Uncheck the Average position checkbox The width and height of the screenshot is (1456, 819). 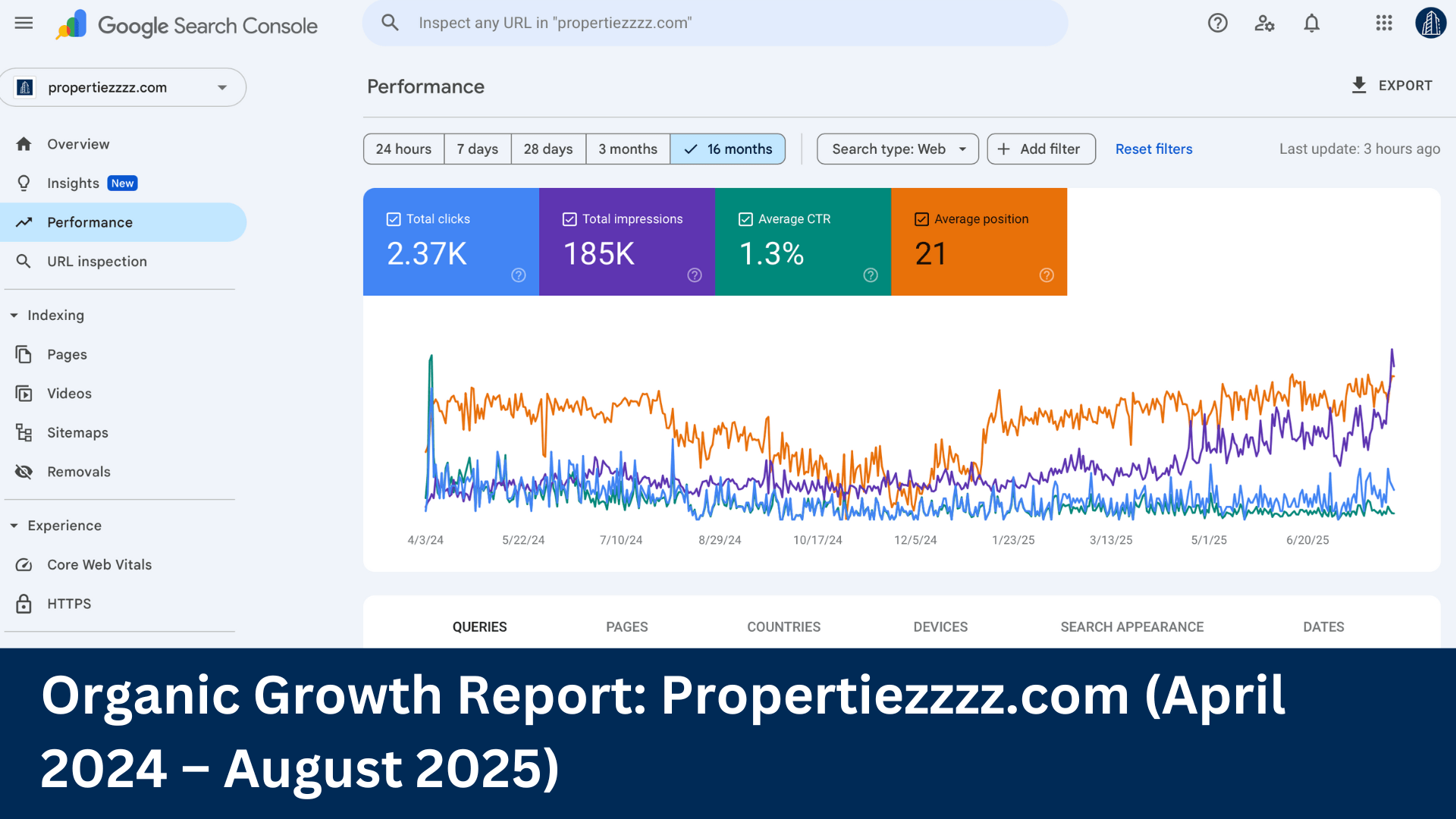click(921, 219)
